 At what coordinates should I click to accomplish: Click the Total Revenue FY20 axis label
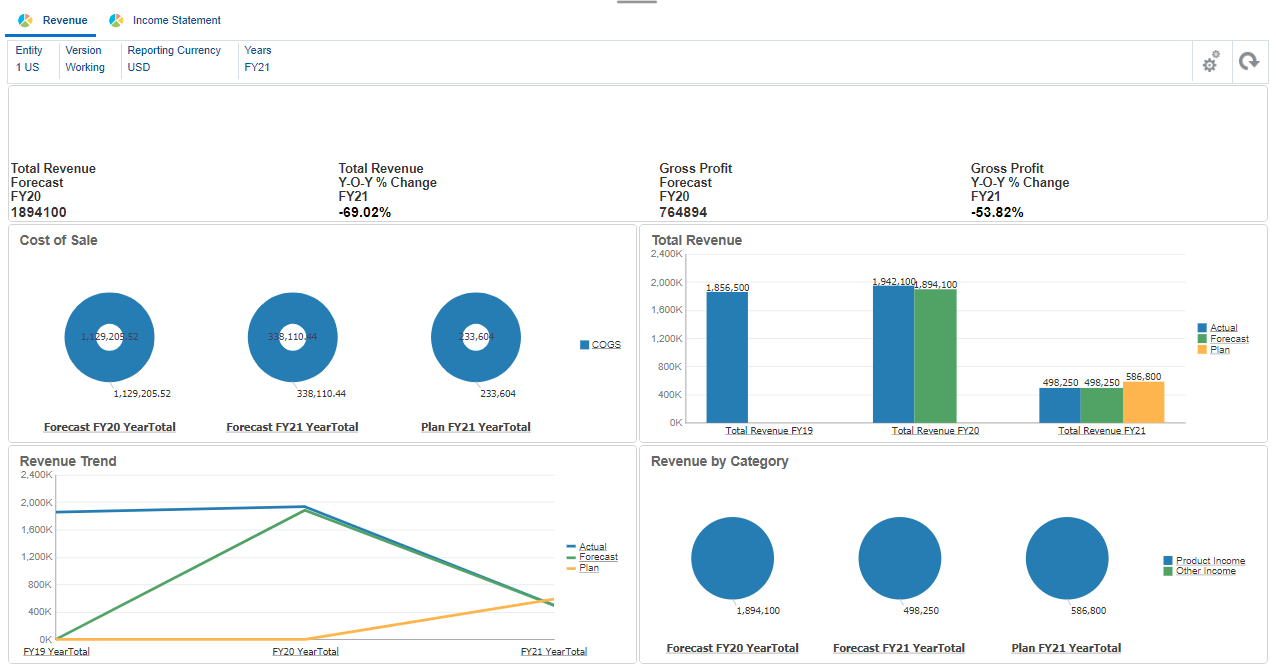pyautogui.click(x=935, y=431)
